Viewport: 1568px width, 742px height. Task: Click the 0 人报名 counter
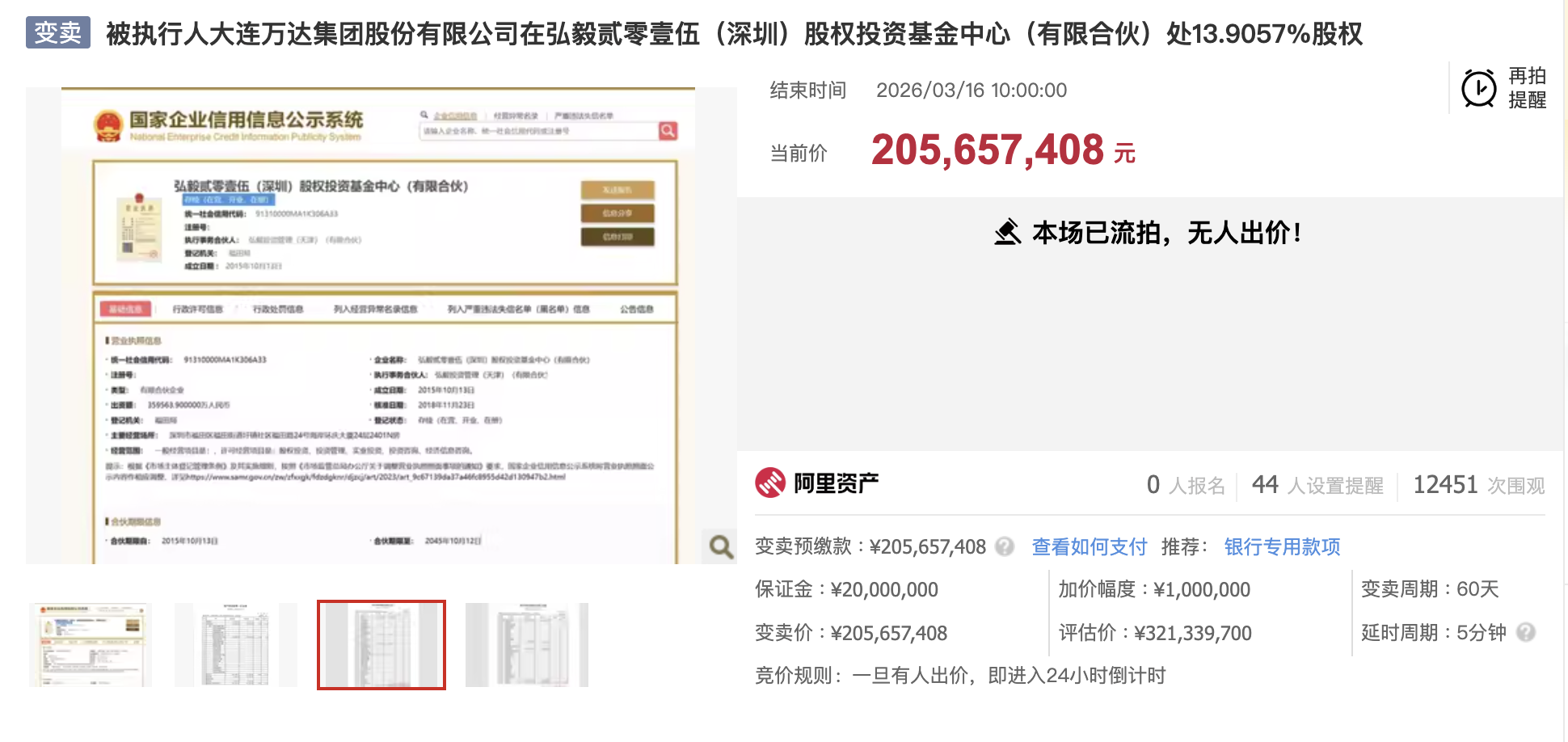click(x=1186, y=485)
